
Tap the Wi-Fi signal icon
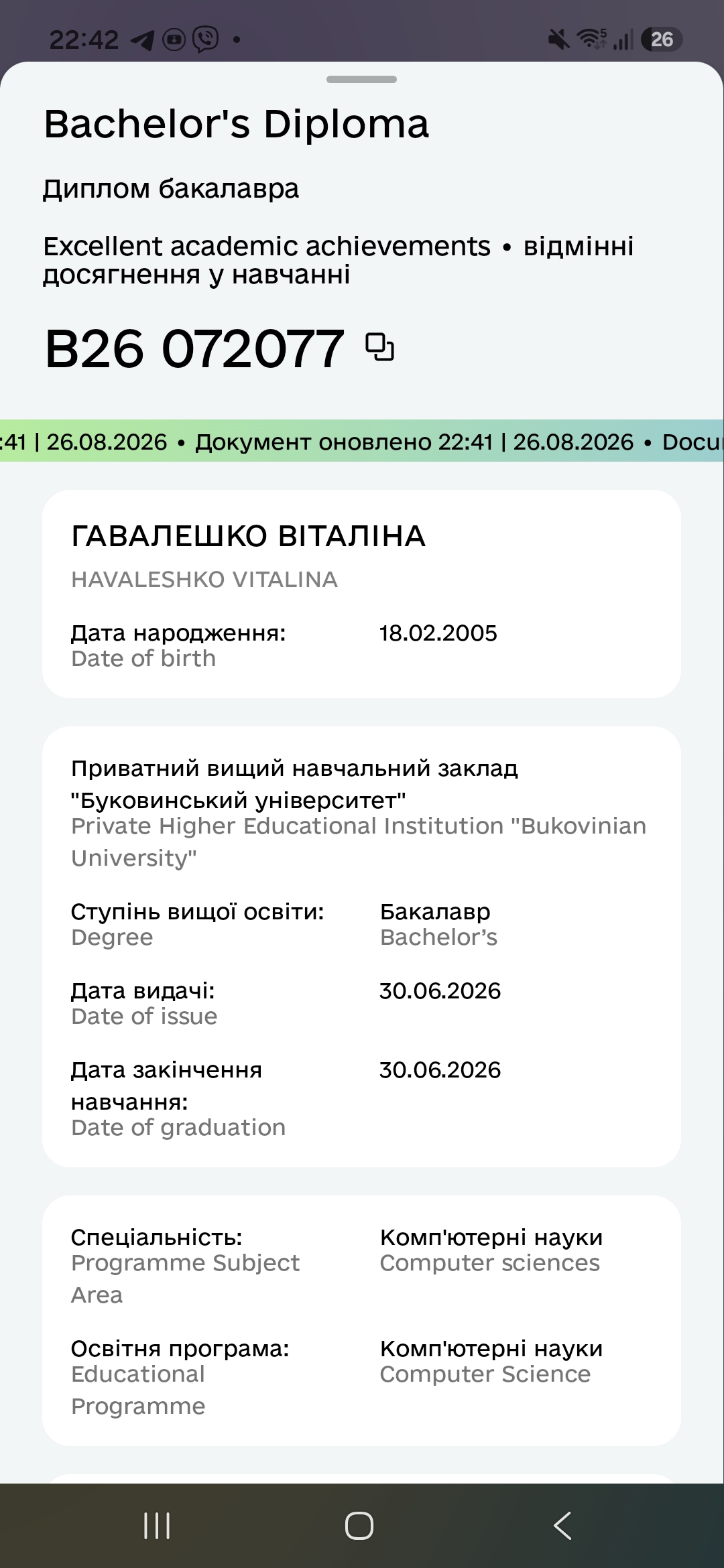(x=592, y=40)
